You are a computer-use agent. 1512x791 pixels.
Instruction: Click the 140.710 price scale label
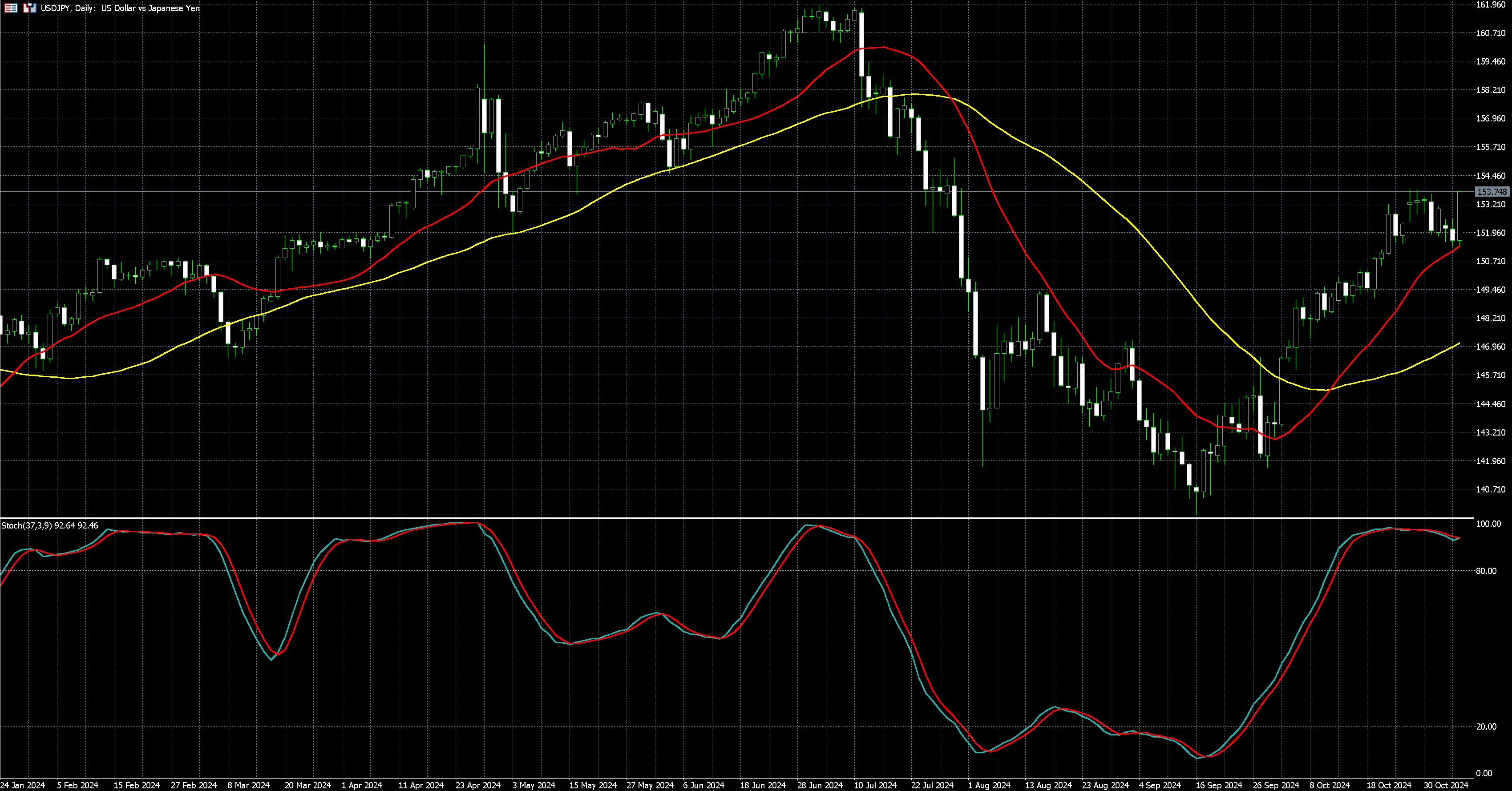pyautogui.click(x=1490, y=489)
